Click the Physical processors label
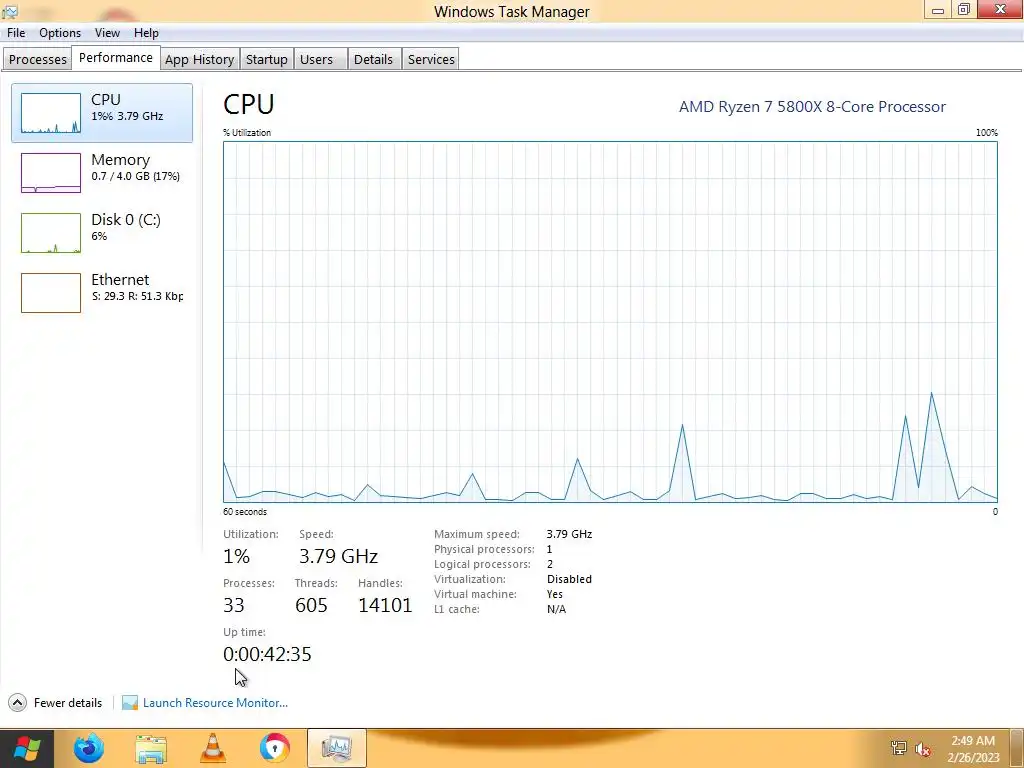 [x=484, y=549]
